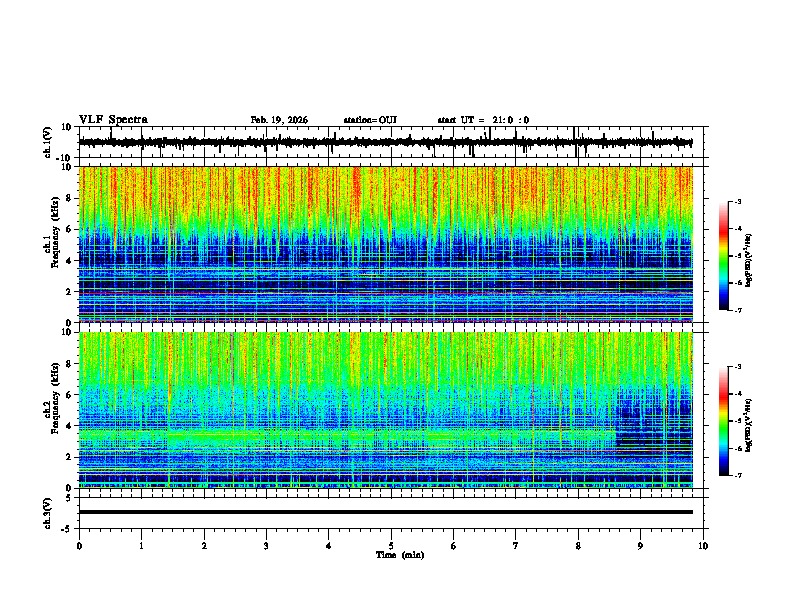
Task: Click the 'VLF Spectra' title text
Action: 113,120
